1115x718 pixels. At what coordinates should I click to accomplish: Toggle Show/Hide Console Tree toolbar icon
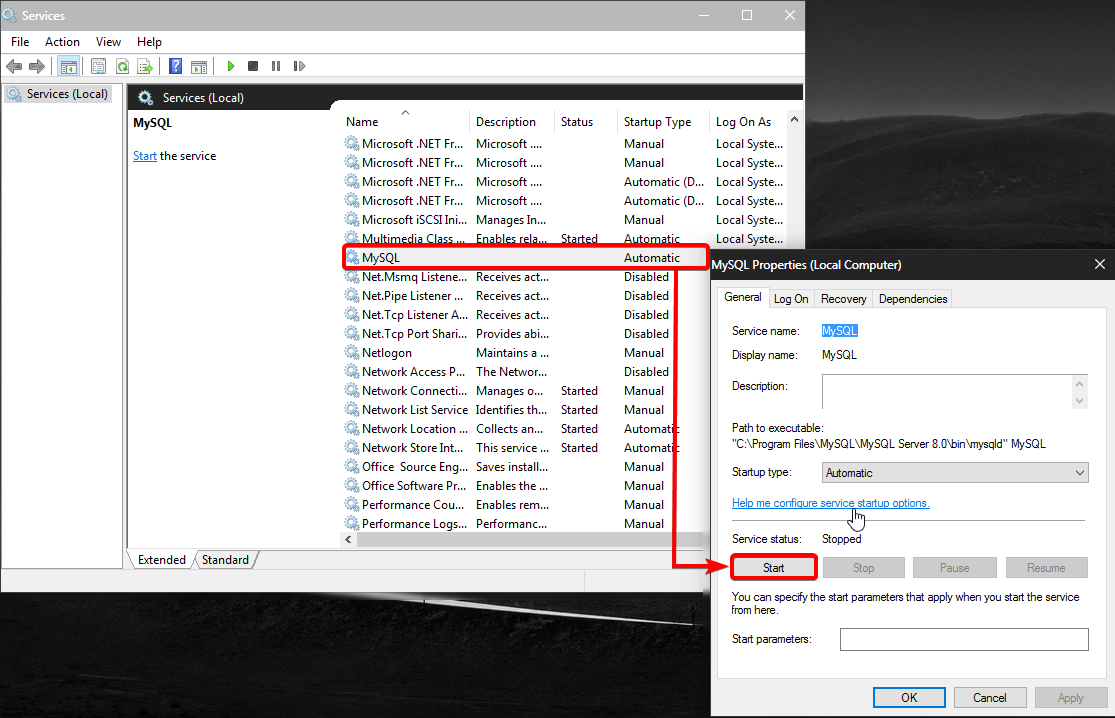68,66
